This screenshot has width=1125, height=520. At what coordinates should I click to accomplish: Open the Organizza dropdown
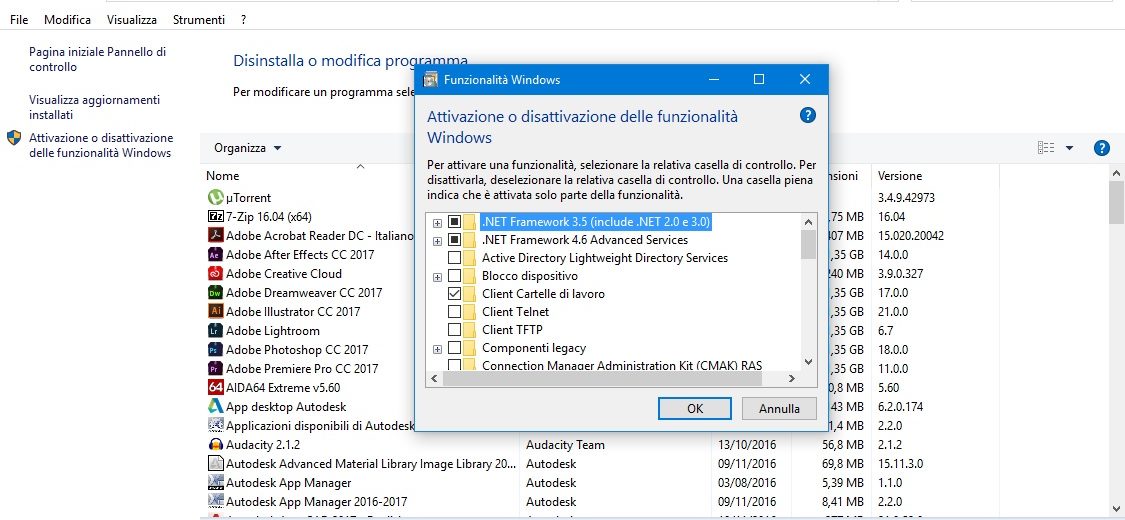pos(248,148)
